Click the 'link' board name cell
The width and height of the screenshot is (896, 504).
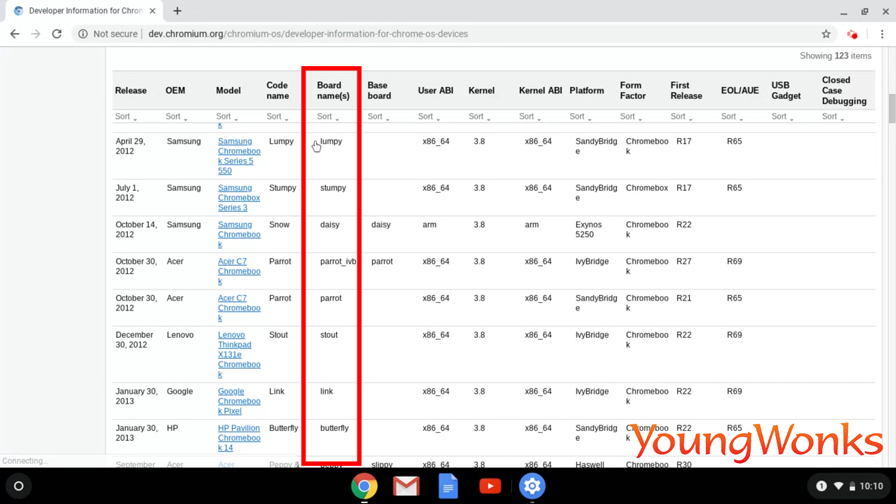(x=326, y=391)
